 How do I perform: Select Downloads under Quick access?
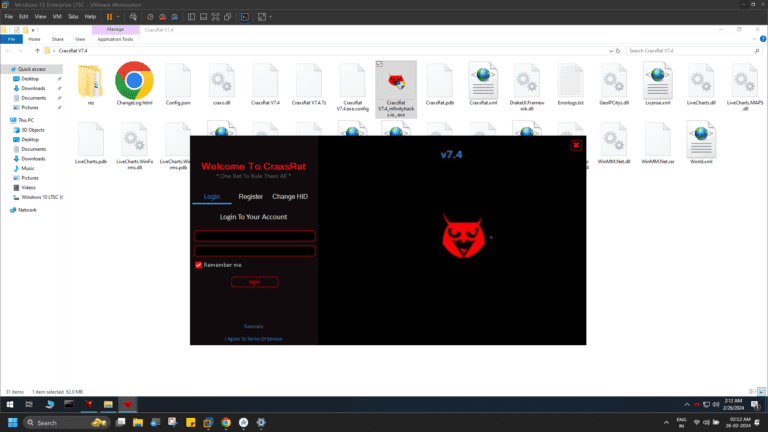tap(33, 88)
